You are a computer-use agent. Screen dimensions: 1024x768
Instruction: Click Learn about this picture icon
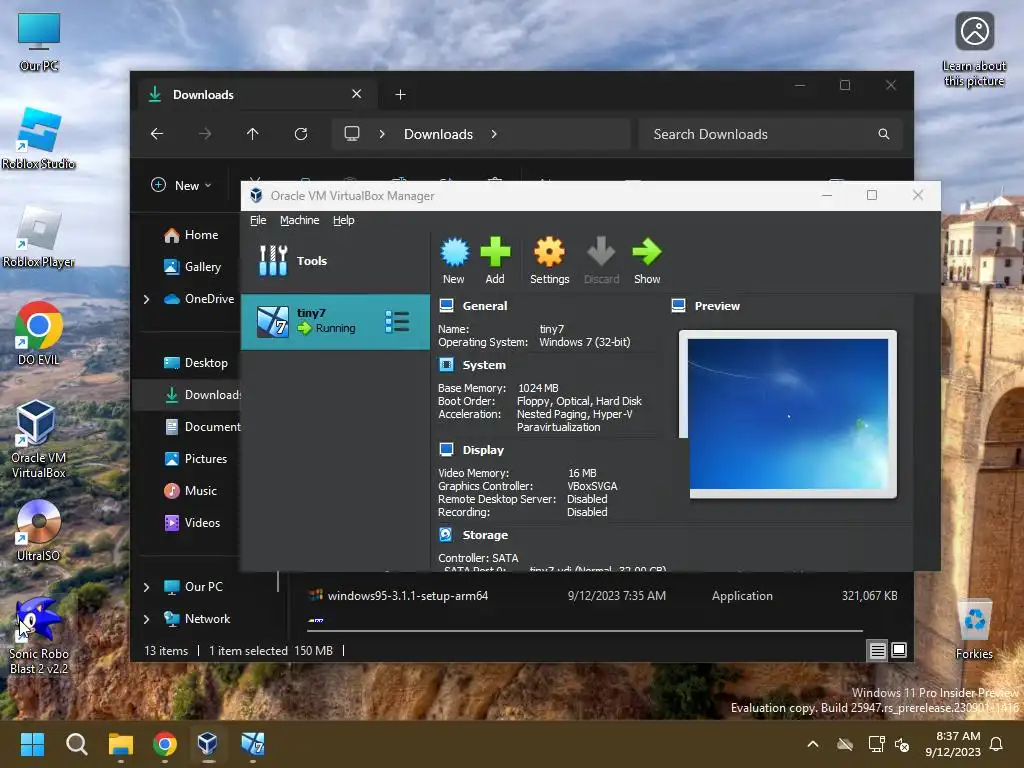(974, 50)
